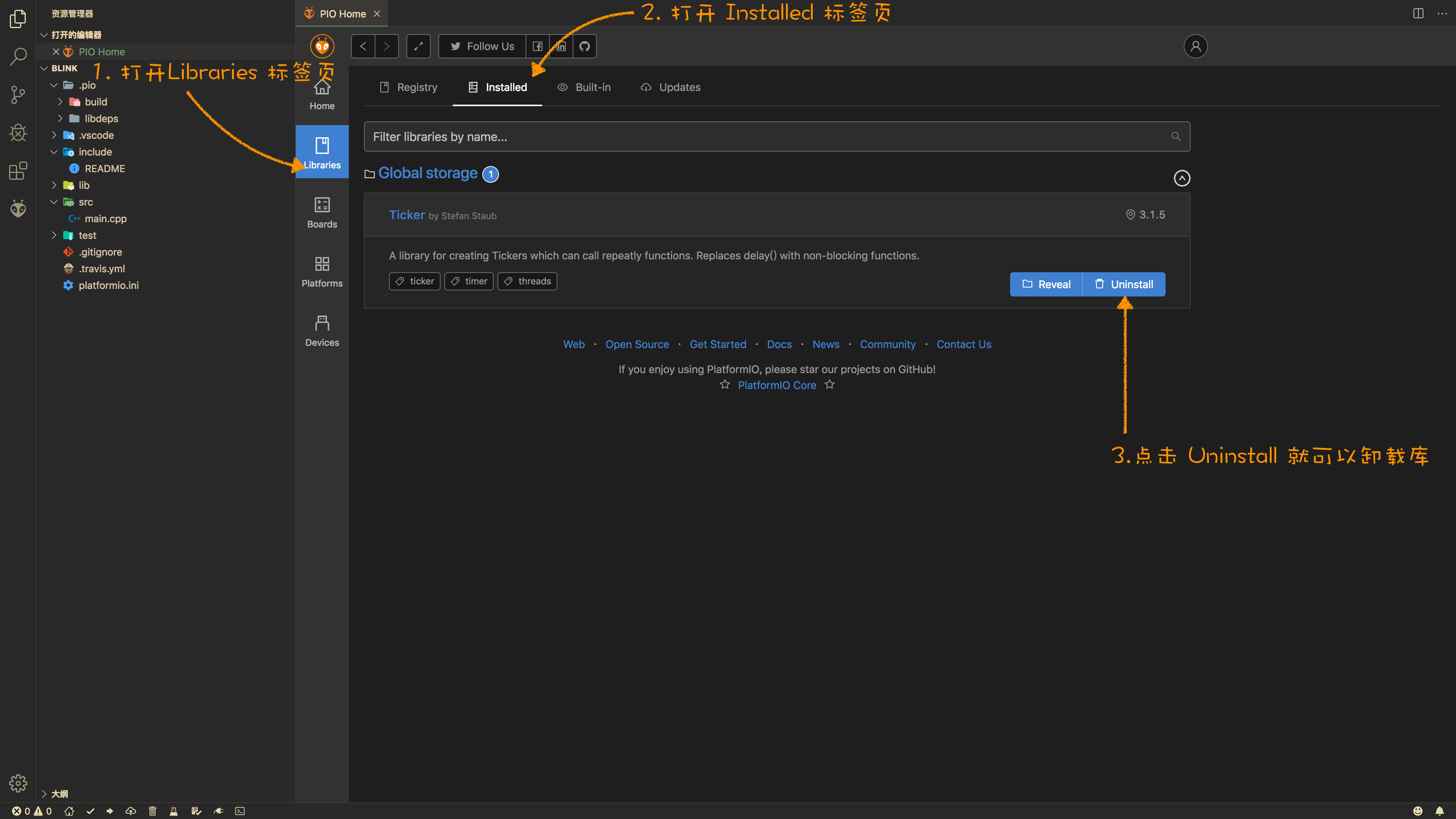
Task: Collapse the include folder in explorer
Action: click(x=54, y=152)
